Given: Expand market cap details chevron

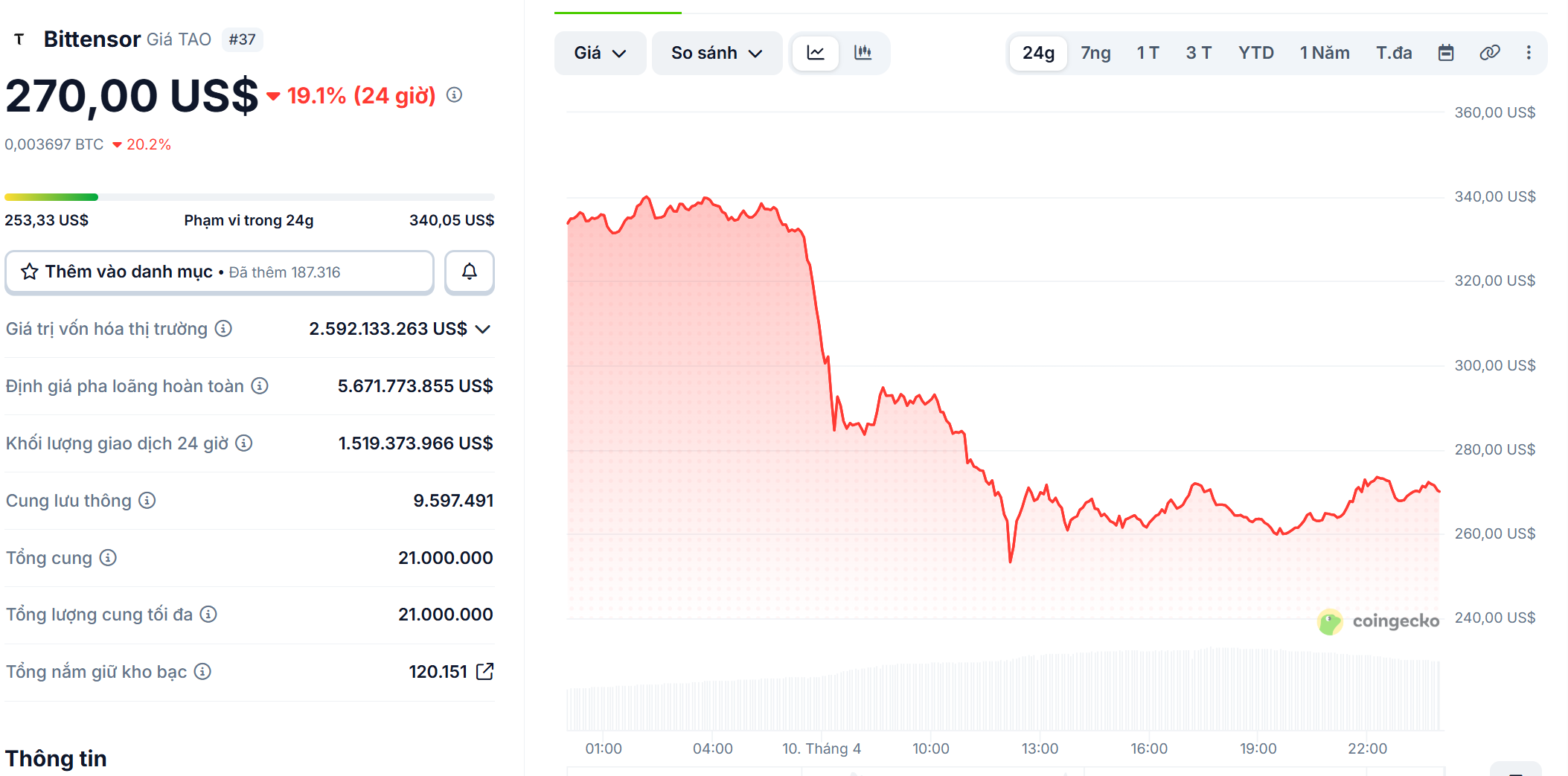Looking at the screenshot, I should click(x=483, y=329).
